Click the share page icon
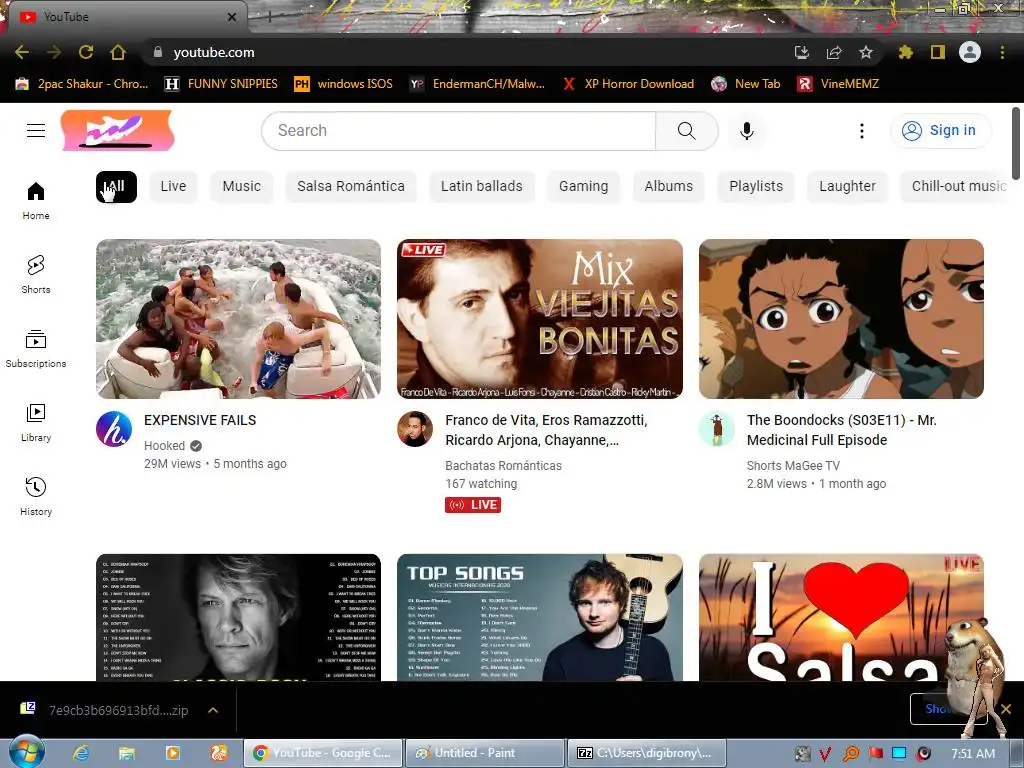 [x=834, y=52]
